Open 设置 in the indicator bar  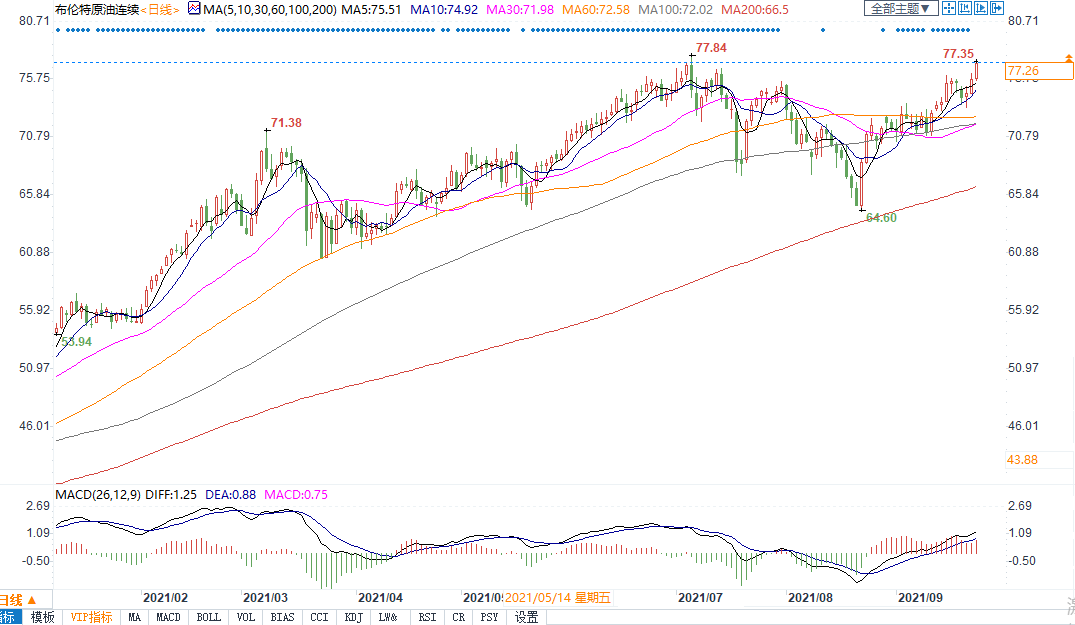[x=527, y=617]
